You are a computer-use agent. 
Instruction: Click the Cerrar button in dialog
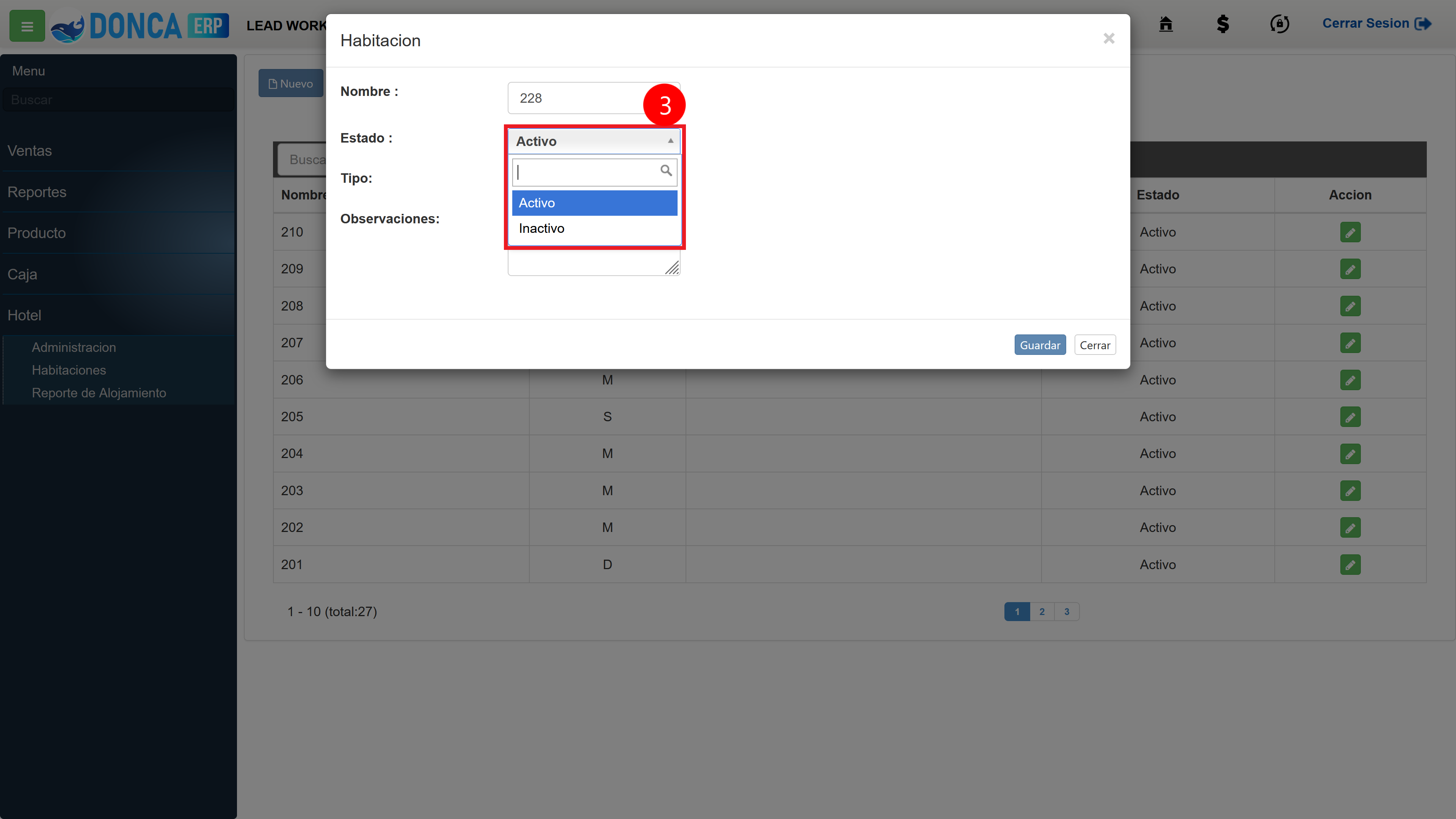tap(1094, 345)
